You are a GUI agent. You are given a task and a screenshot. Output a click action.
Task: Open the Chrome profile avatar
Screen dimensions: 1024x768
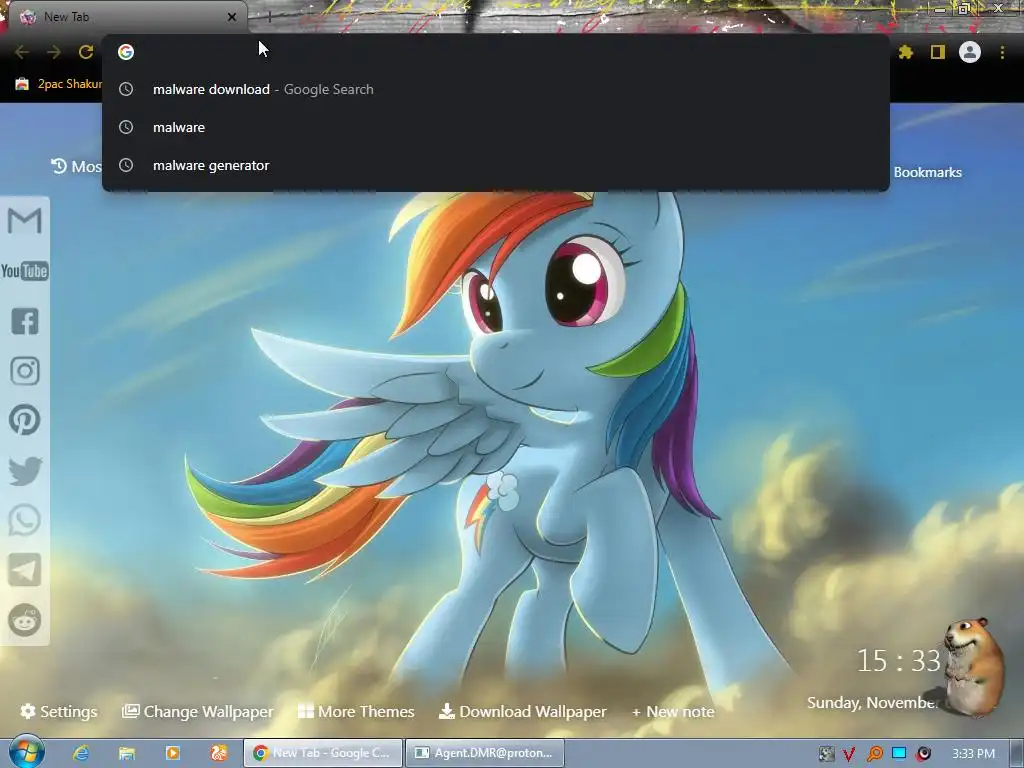coord(970,52)
